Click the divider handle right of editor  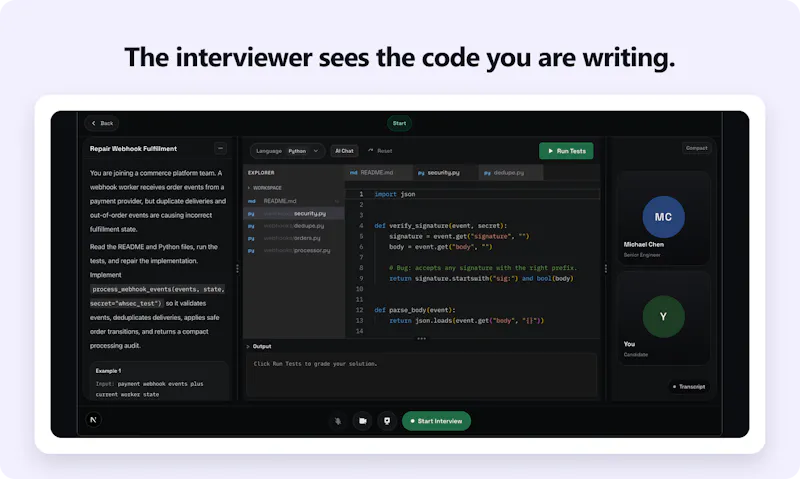click(606, 268)
